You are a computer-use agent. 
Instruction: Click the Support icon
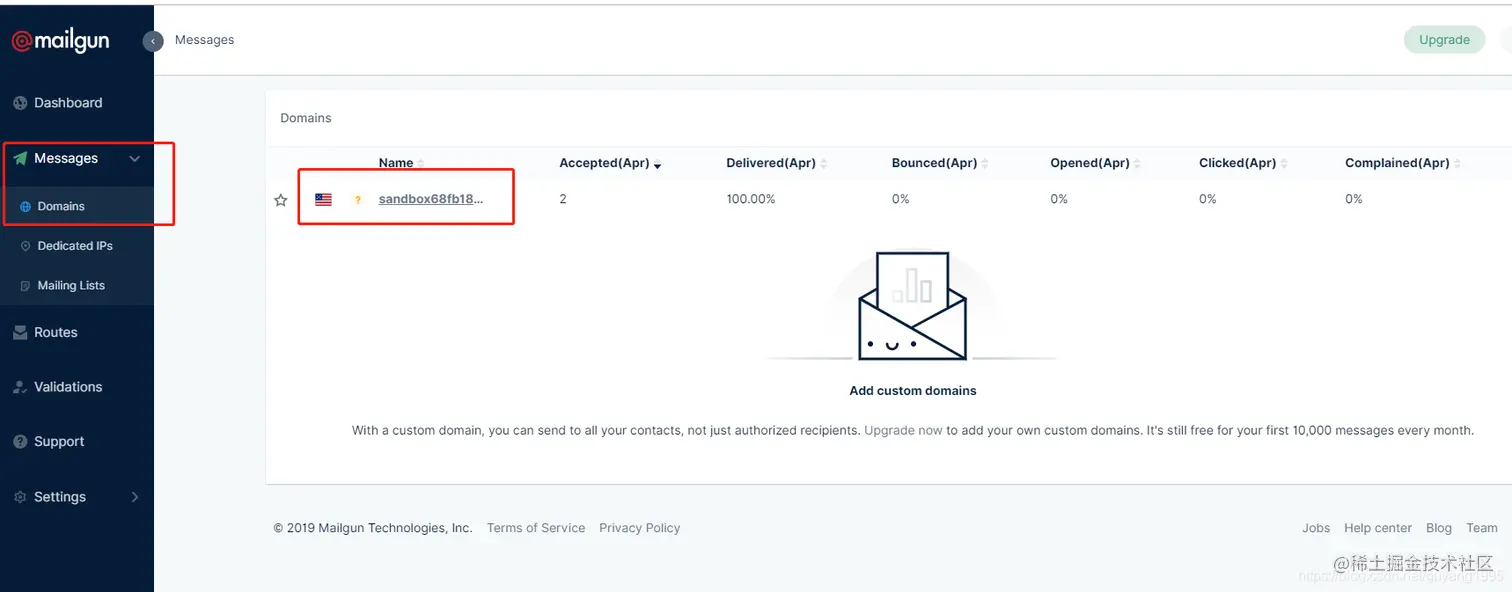click(20, 441)
